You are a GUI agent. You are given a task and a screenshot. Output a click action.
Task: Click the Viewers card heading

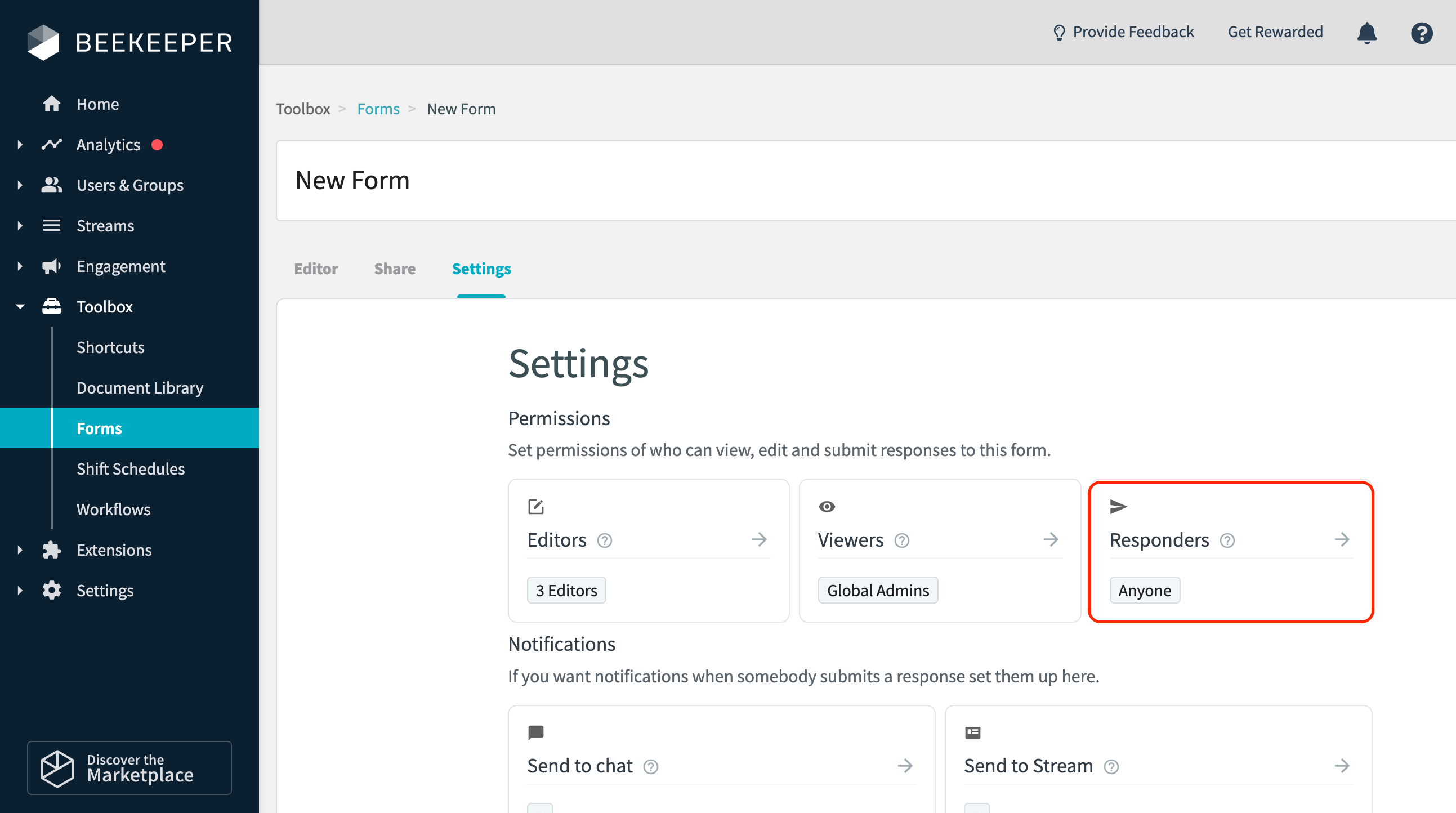click(850, 540)
